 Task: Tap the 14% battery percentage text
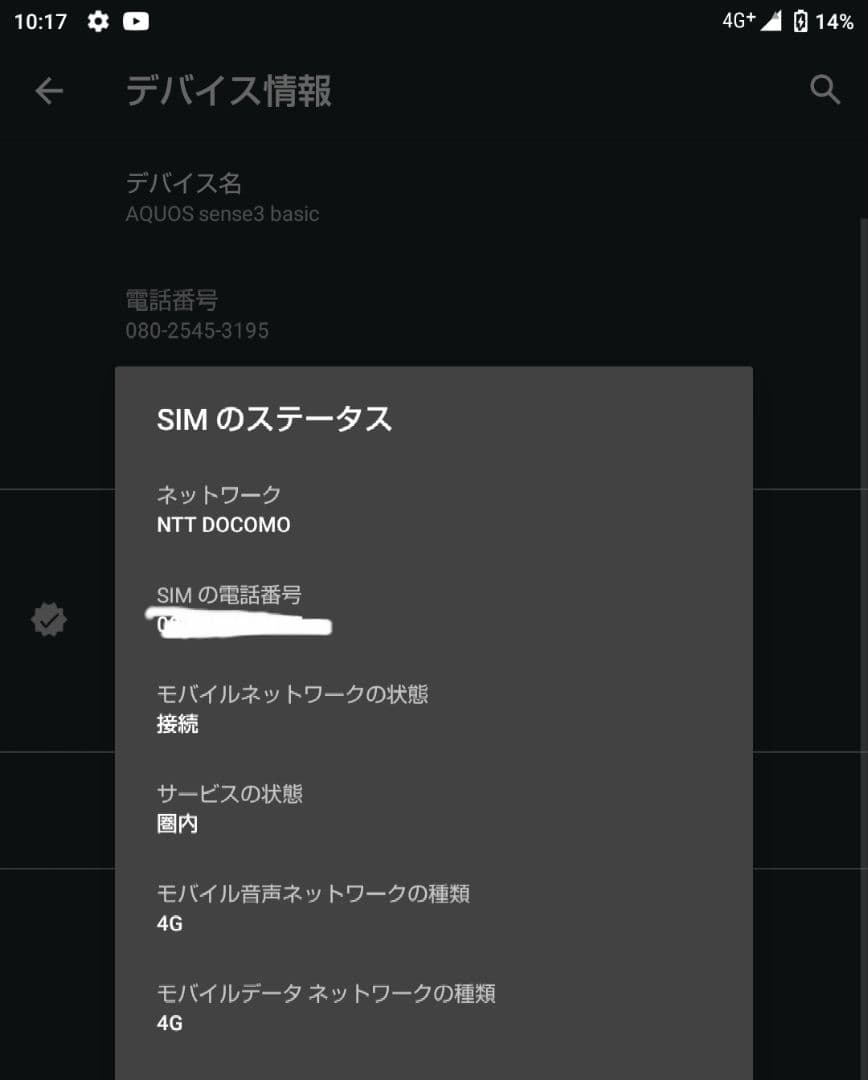point(834,21)
